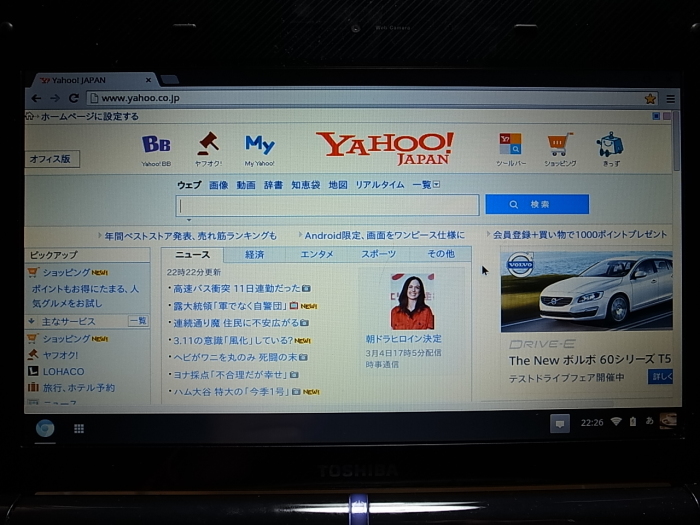Screen dimensions: 700x525
Task: Click the Volvo car ad image
Action: click(x=587, y=292)
